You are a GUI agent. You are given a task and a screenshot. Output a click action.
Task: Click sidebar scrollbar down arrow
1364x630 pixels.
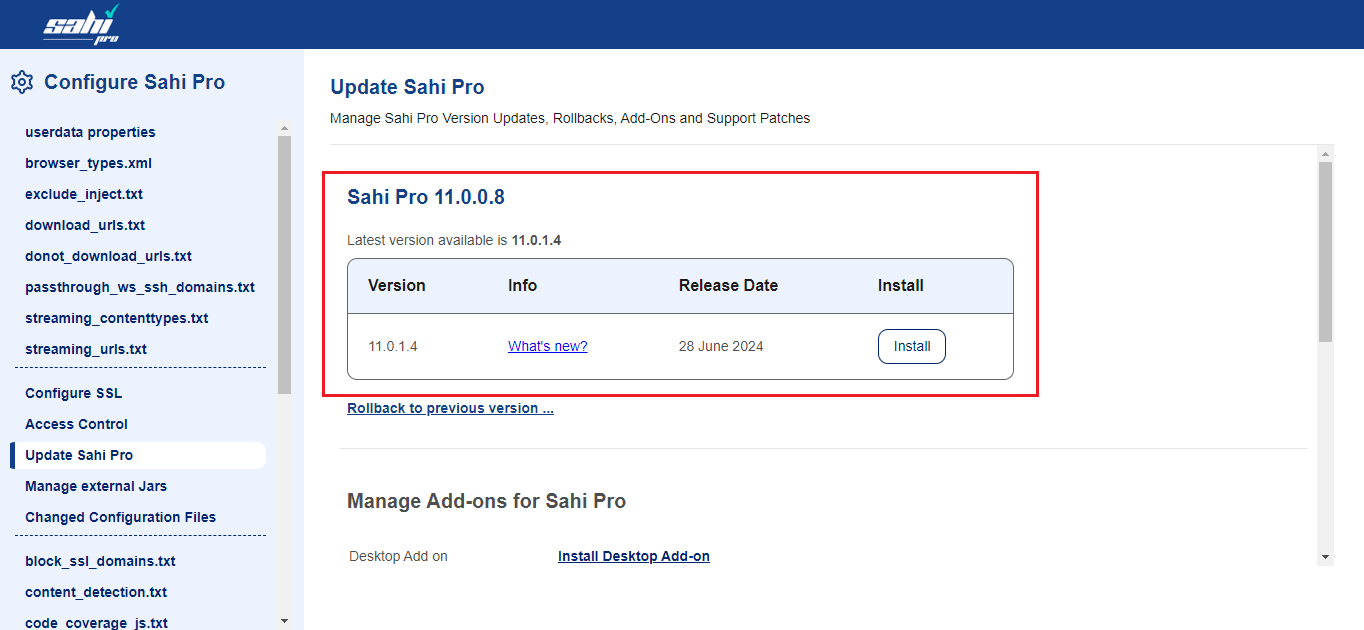(x=284, y=620)
